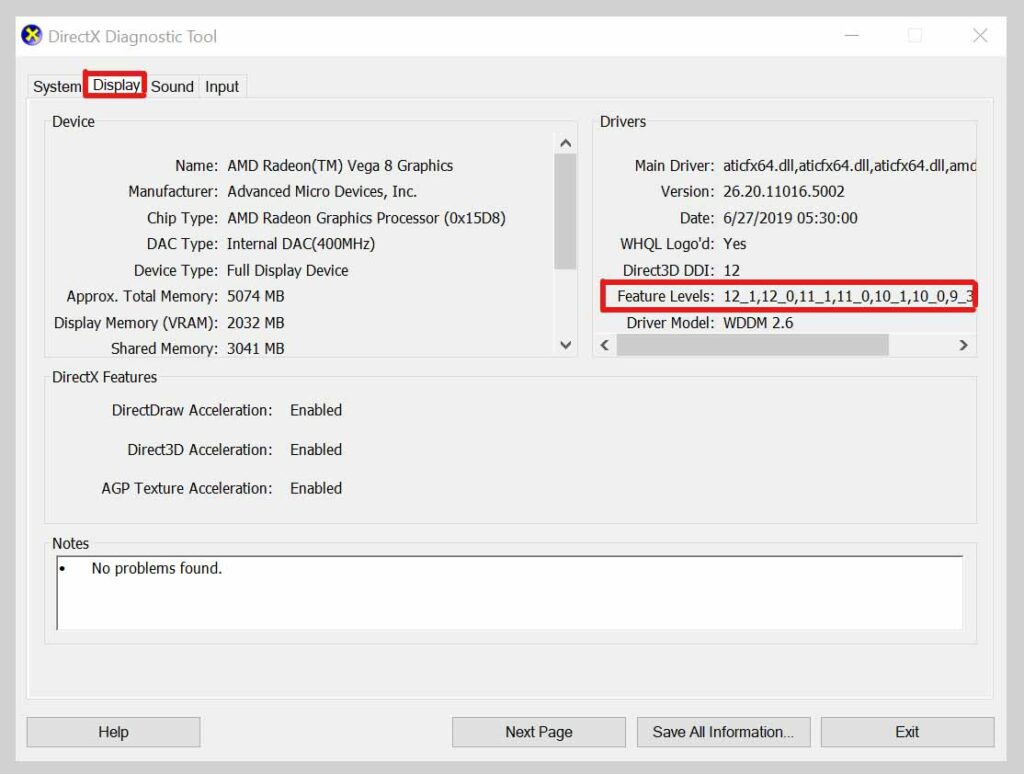Open the Input tab

click(222, 86)
